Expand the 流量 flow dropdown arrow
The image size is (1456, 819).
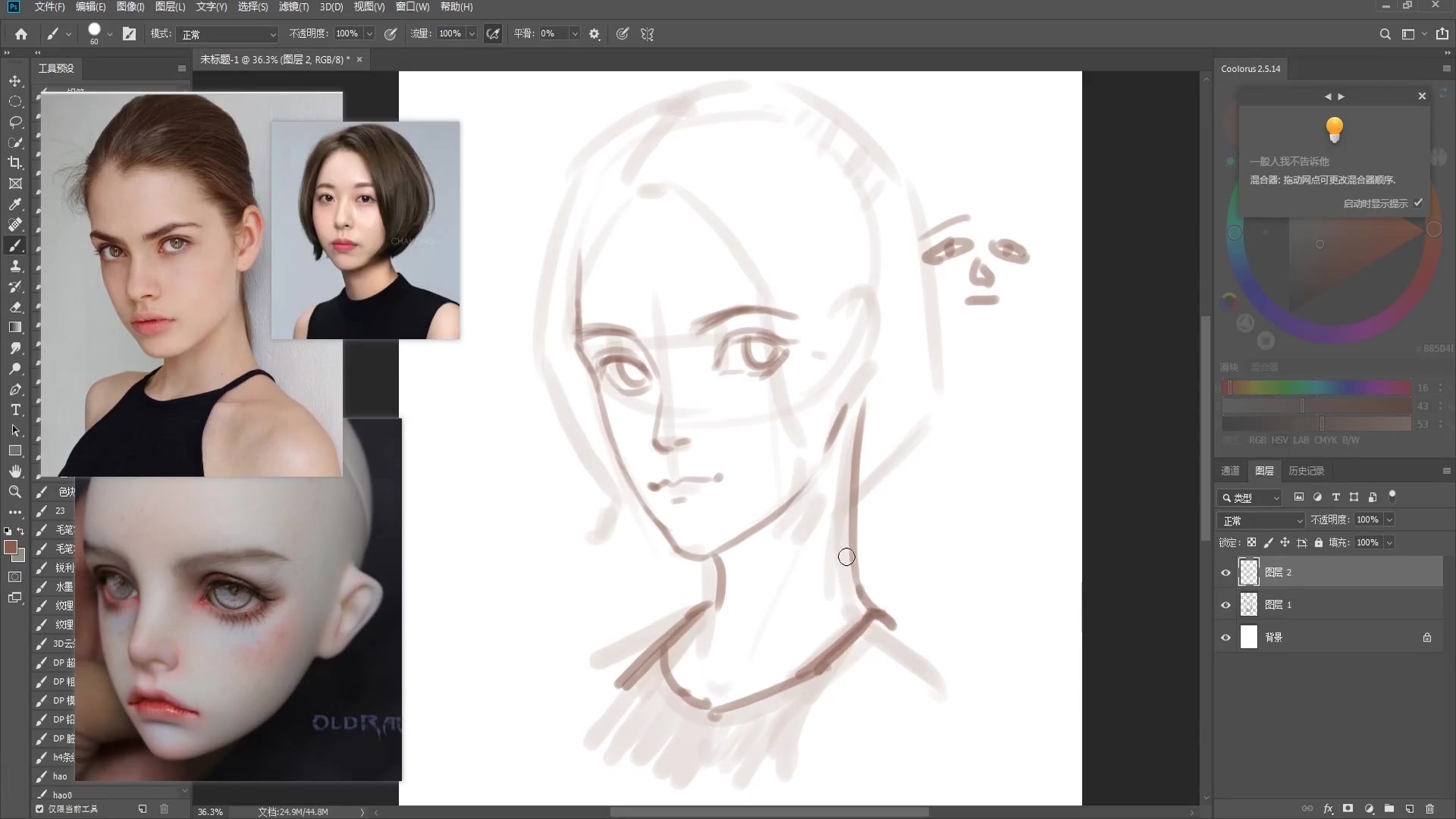click(472, 33)
